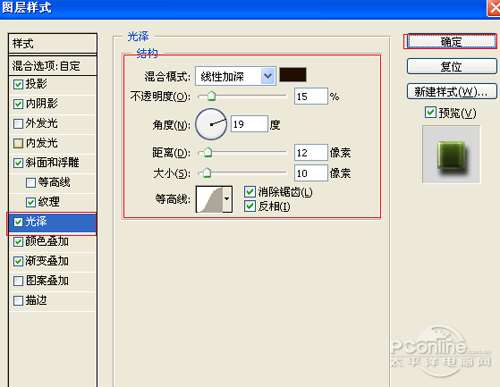Viewport: 500px width, 387px height.
Task: Click the 复位 reset button
Action: 452,66
